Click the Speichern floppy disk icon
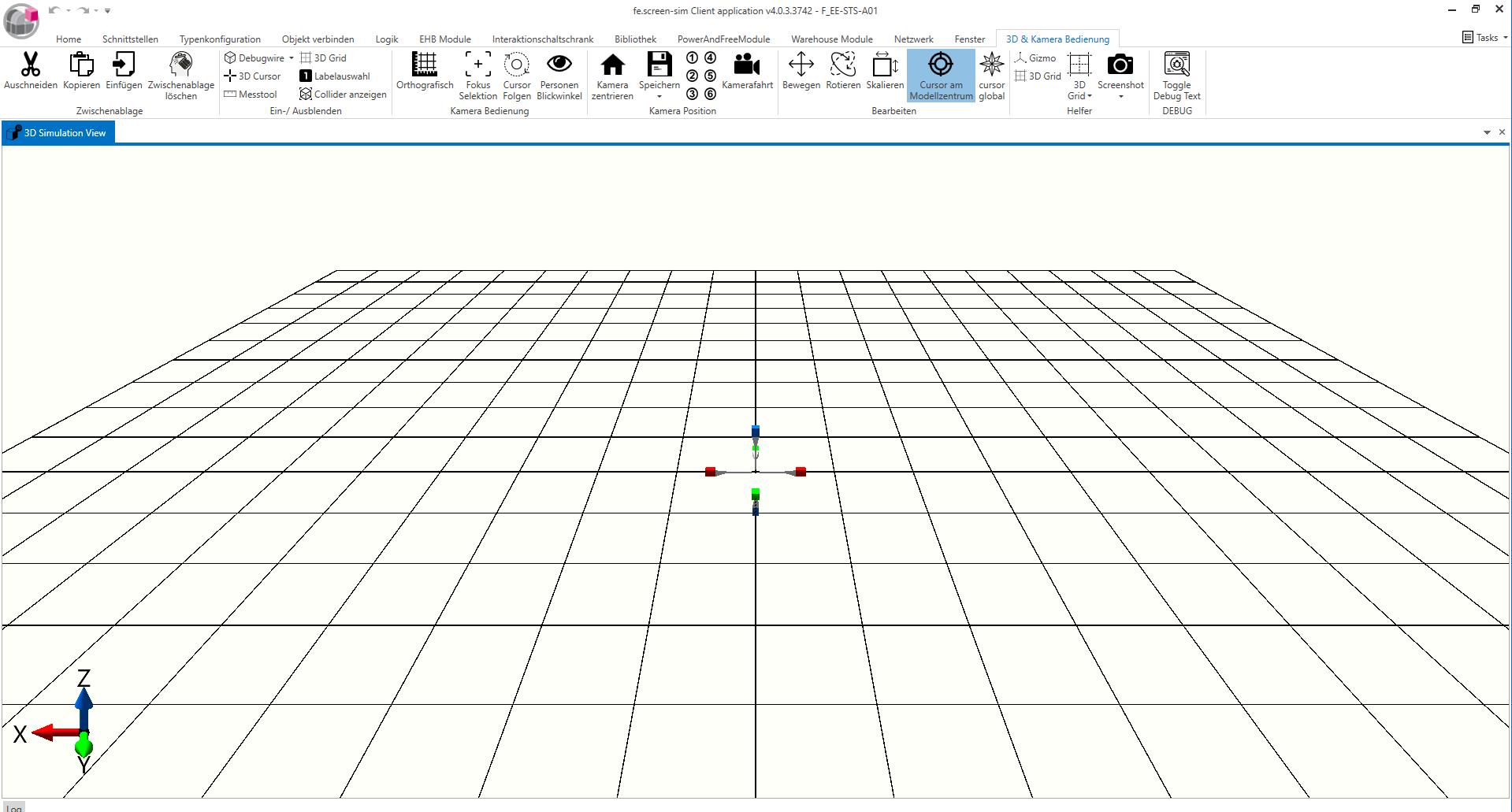The image size is (1512, 812). 659,65
